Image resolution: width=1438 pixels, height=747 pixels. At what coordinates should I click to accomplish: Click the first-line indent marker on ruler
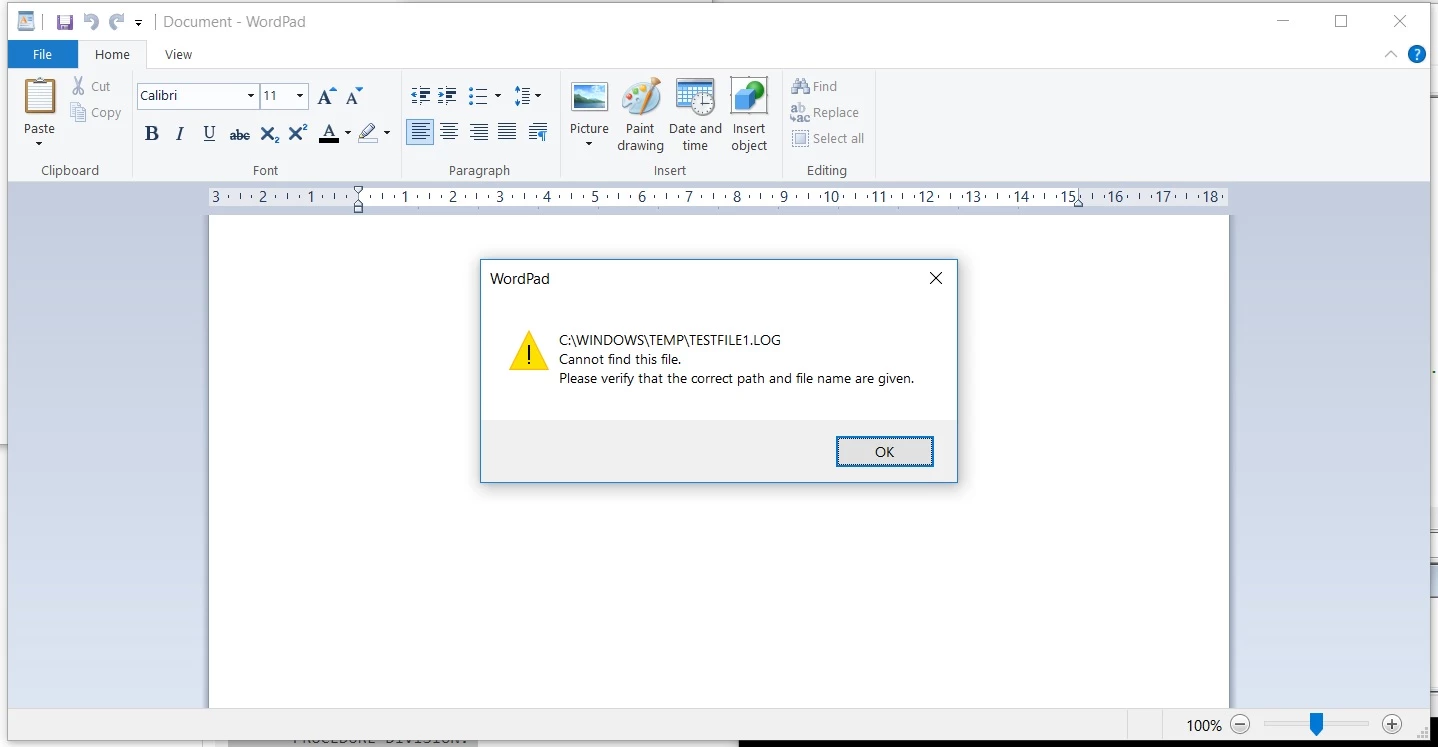coord(359,192)
